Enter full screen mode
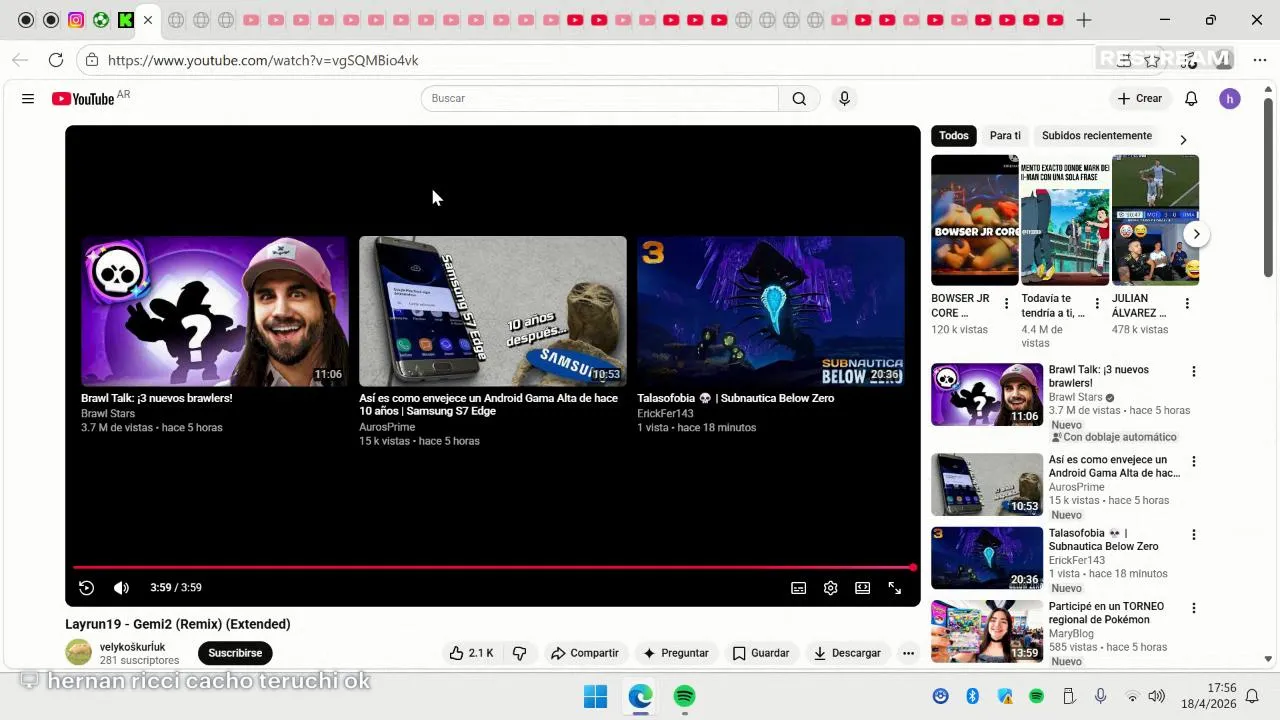The width and height of the screenshot is (1280, 720). (x=894, y=588)
